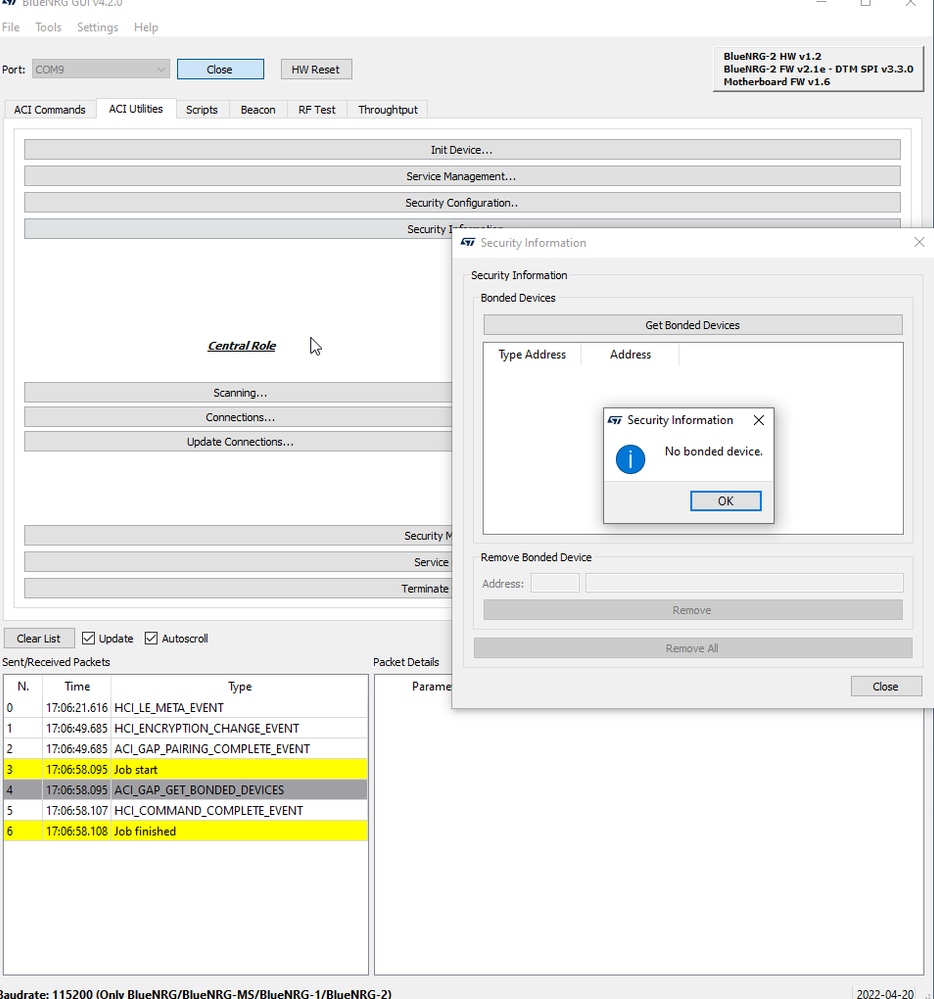The height and width of the screenshot is (999, 934).
Task: Click the N. column header in packets list
Action: 23,687
